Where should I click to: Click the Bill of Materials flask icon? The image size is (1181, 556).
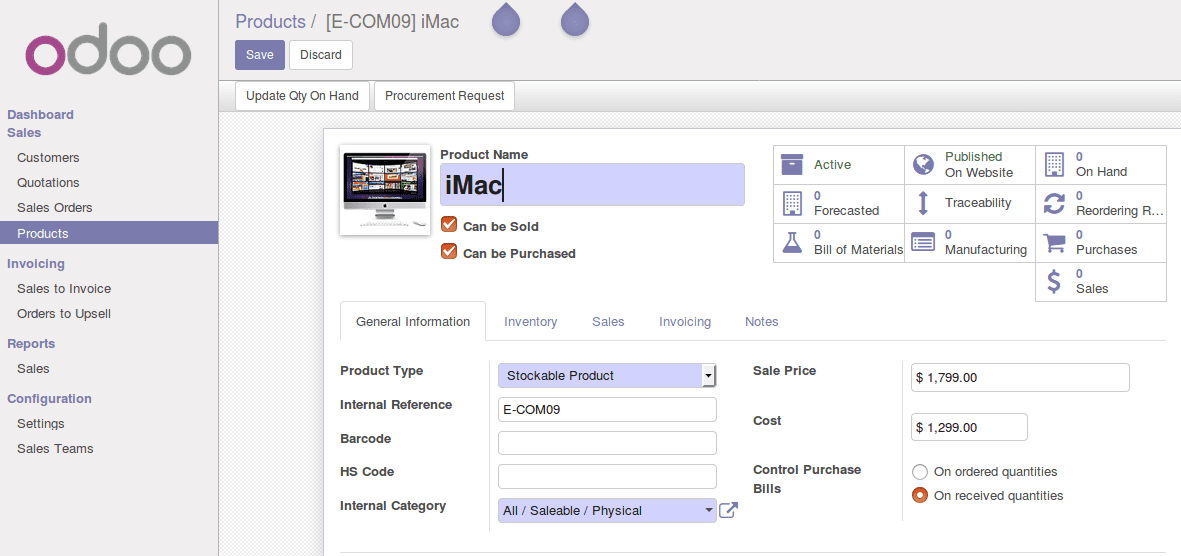[792, 243]
